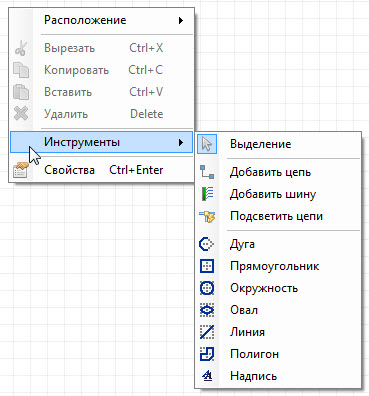Select the Прямоугольник rectangle tool icon
The image size is (369, 396).
click(207, 266)
